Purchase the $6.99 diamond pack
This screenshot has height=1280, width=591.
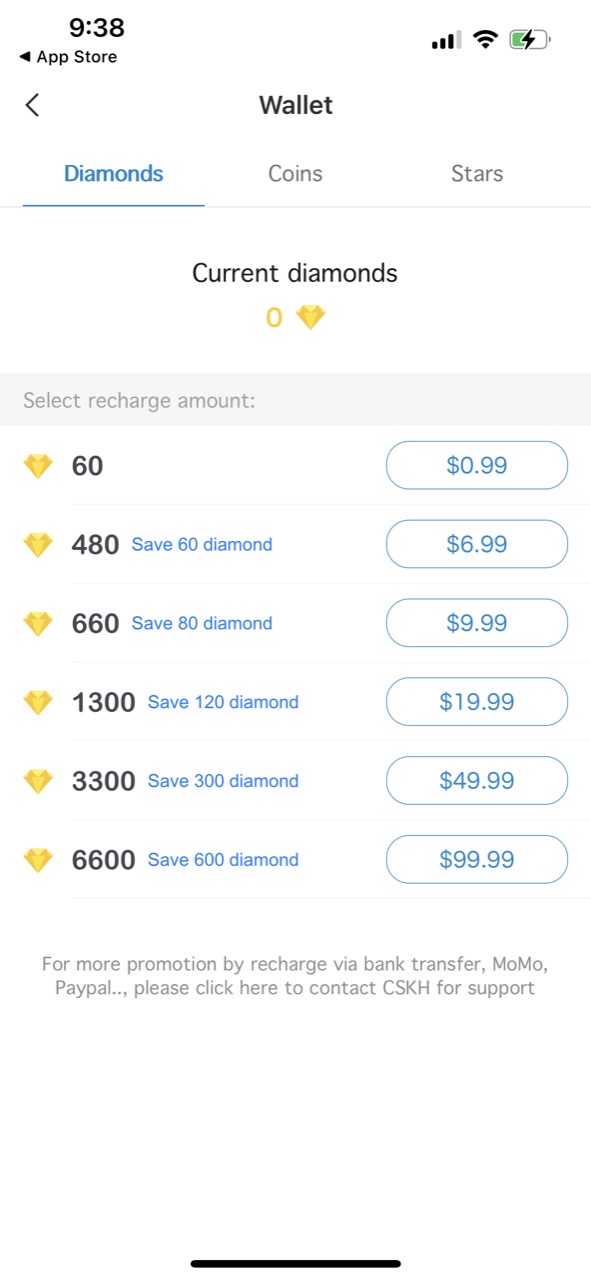477,544
